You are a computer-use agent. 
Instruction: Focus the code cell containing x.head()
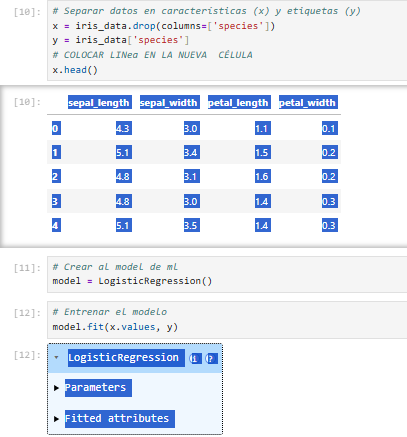click(x=227, y=40)
